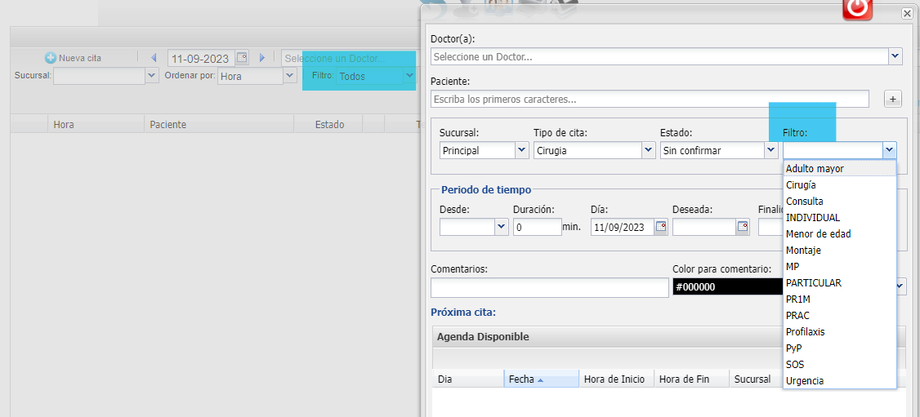Click the Nueva cita plus icon

(x=50, y=58)
